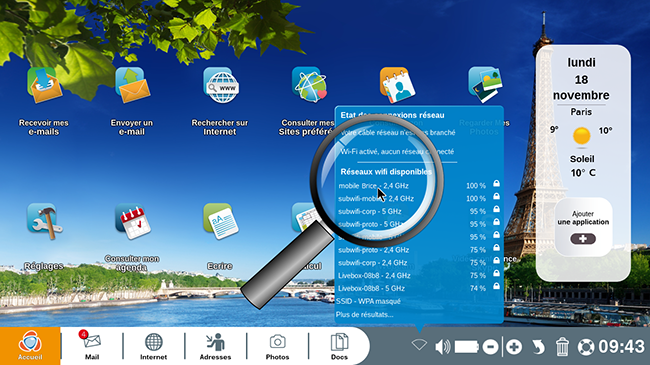Click the red mail notification badge
The width and height of the screenshot is (650, 365).
pyautogui.click(x=83, y=334)
